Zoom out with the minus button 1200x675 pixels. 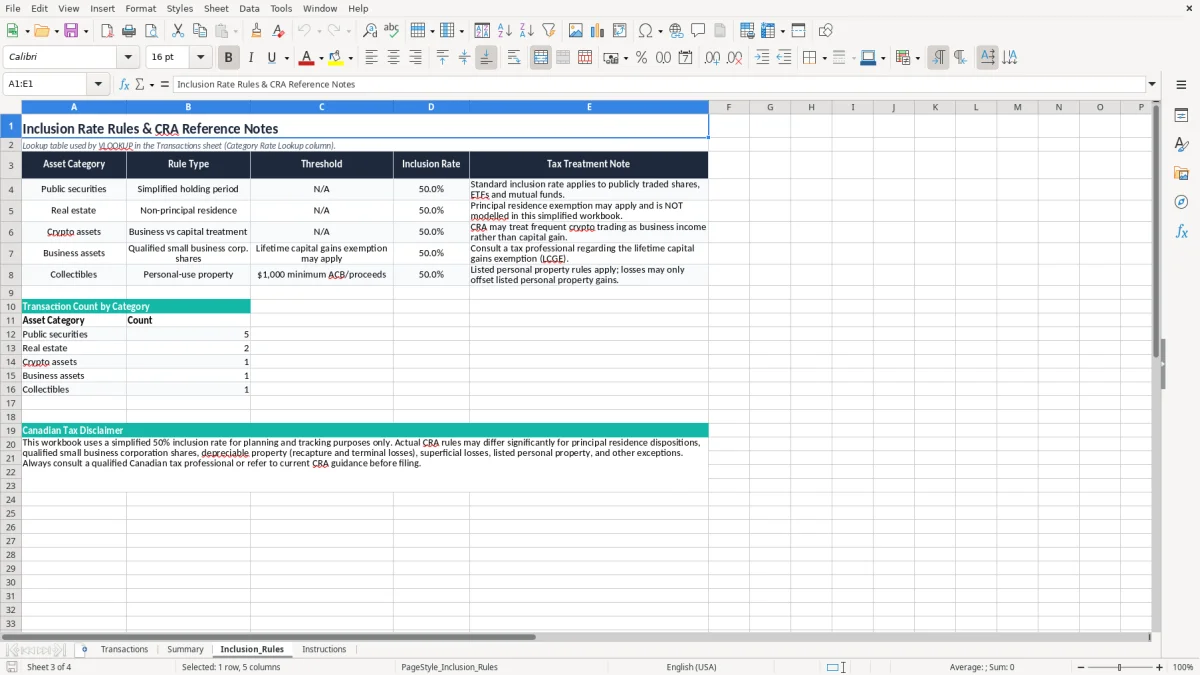pos(1079,667)
